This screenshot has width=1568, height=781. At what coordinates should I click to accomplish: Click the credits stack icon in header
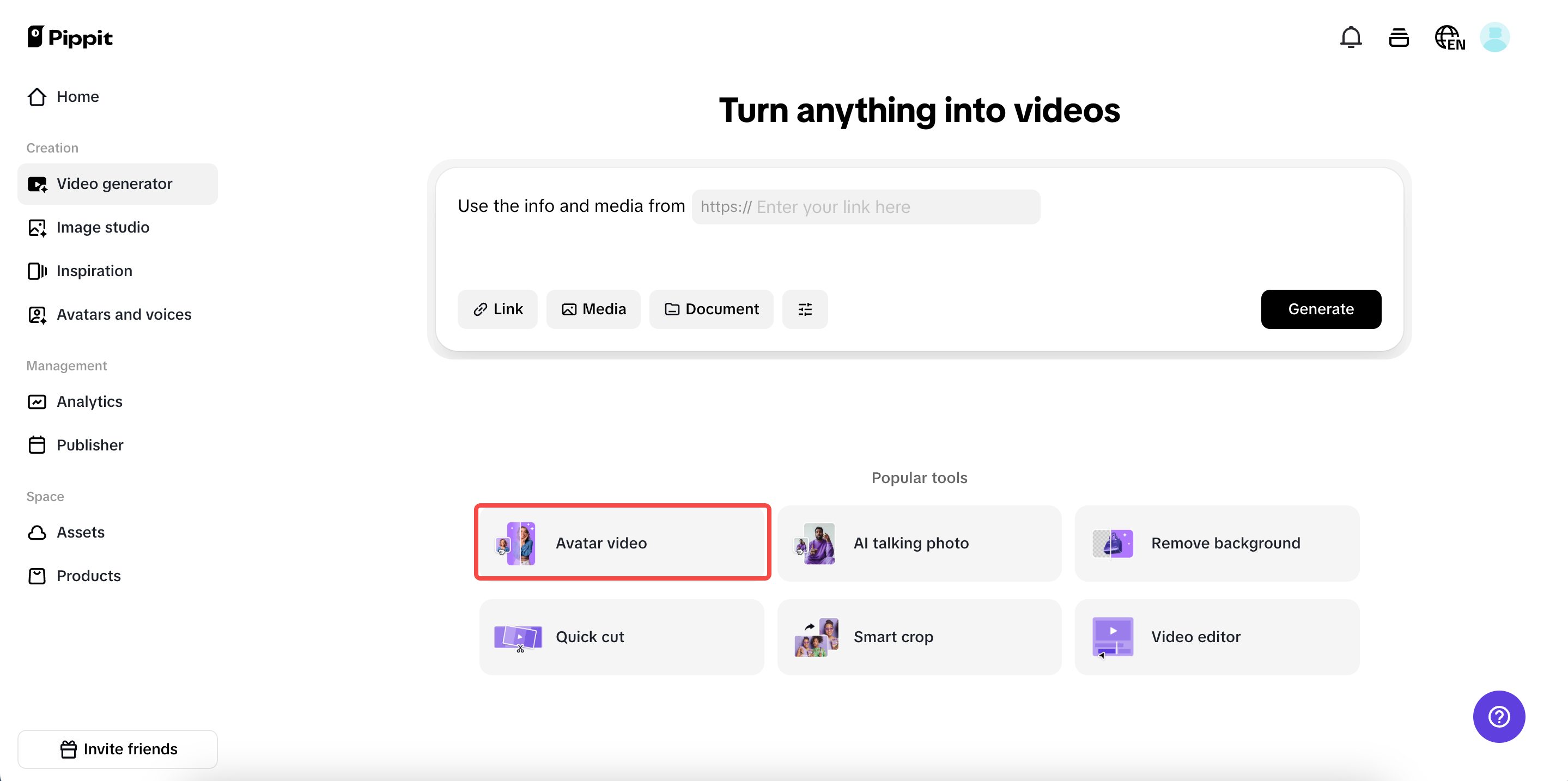coord(1398,38)
